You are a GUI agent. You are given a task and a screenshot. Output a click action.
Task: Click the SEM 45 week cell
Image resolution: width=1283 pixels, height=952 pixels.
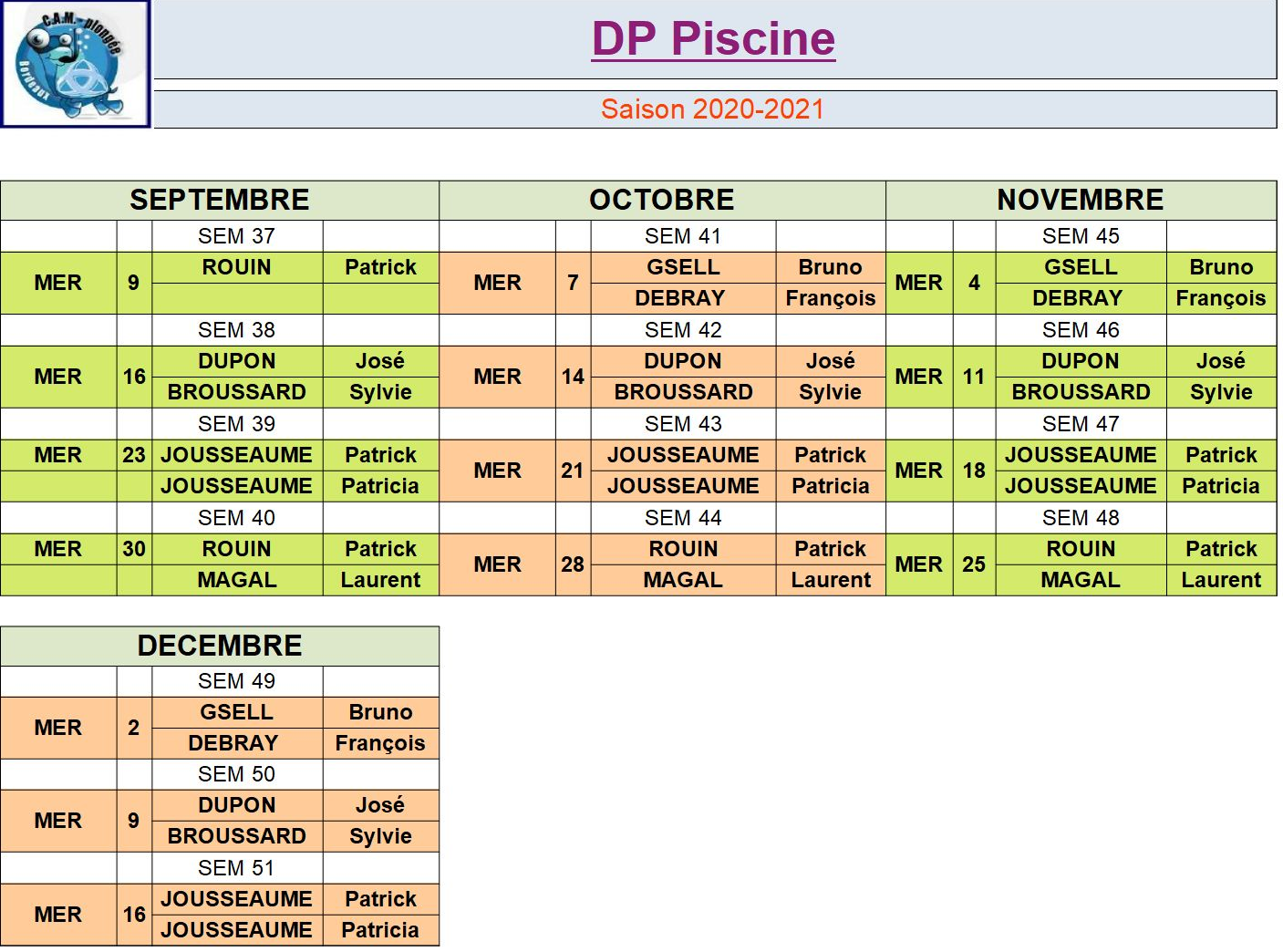(1081, 236)
